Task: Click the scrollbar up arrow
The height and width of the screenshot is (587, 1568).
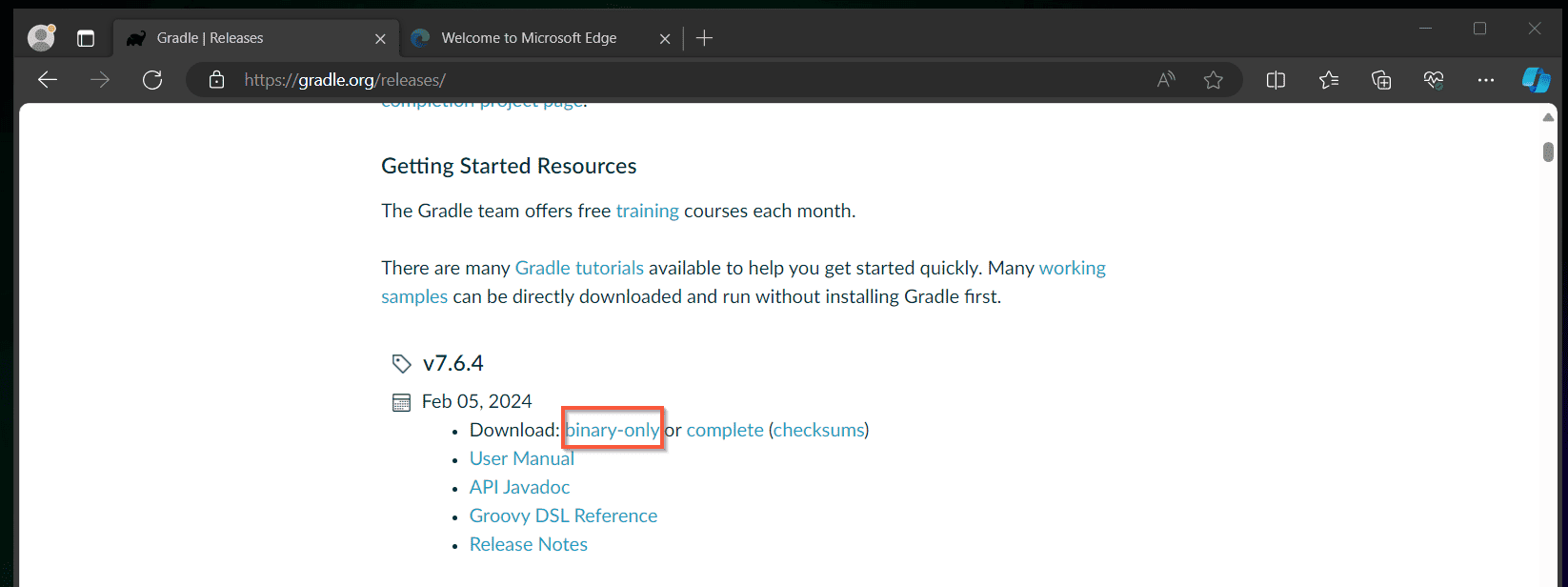Action: 1548,117
